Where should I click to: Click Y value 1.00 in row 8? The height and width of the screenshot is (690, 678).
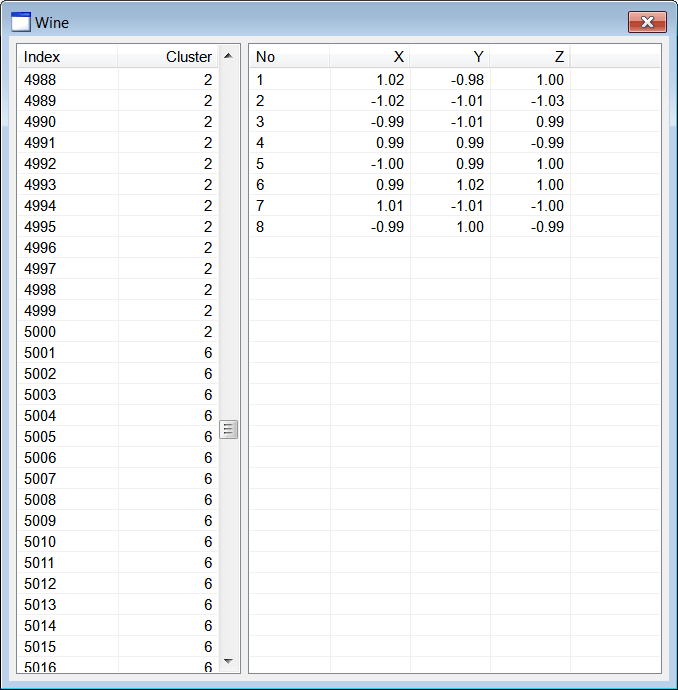pyautogui.click(x=470, y=227)
